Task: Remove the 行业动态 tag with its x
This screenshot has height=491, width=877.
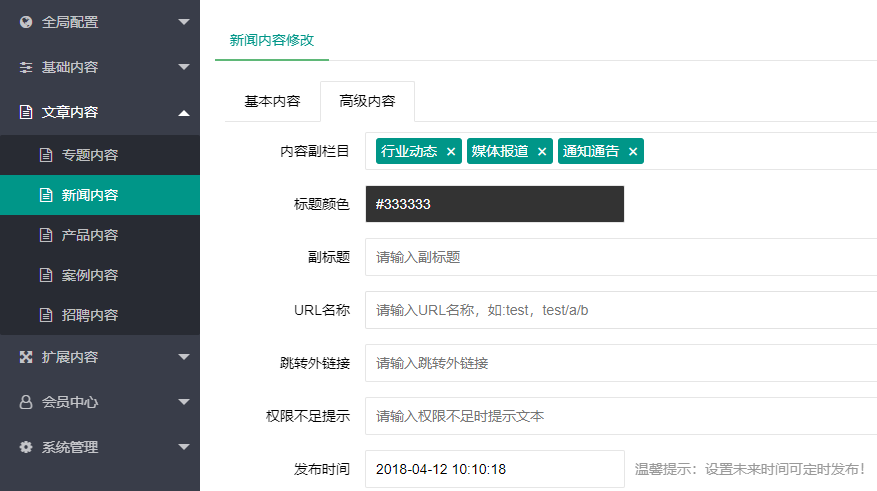Action: click(451, 152)
